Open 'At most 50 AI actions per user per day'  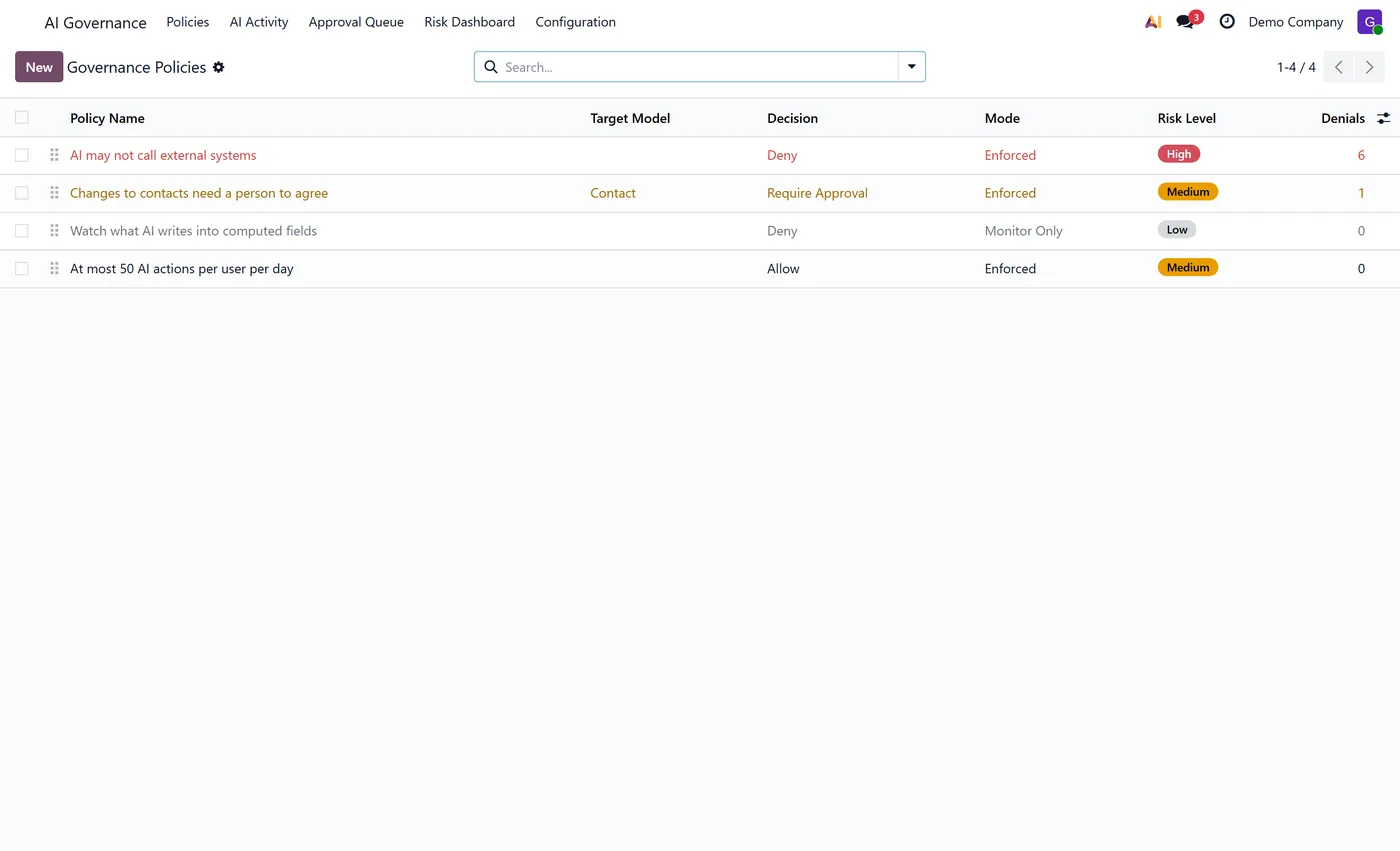pos(182,269)
